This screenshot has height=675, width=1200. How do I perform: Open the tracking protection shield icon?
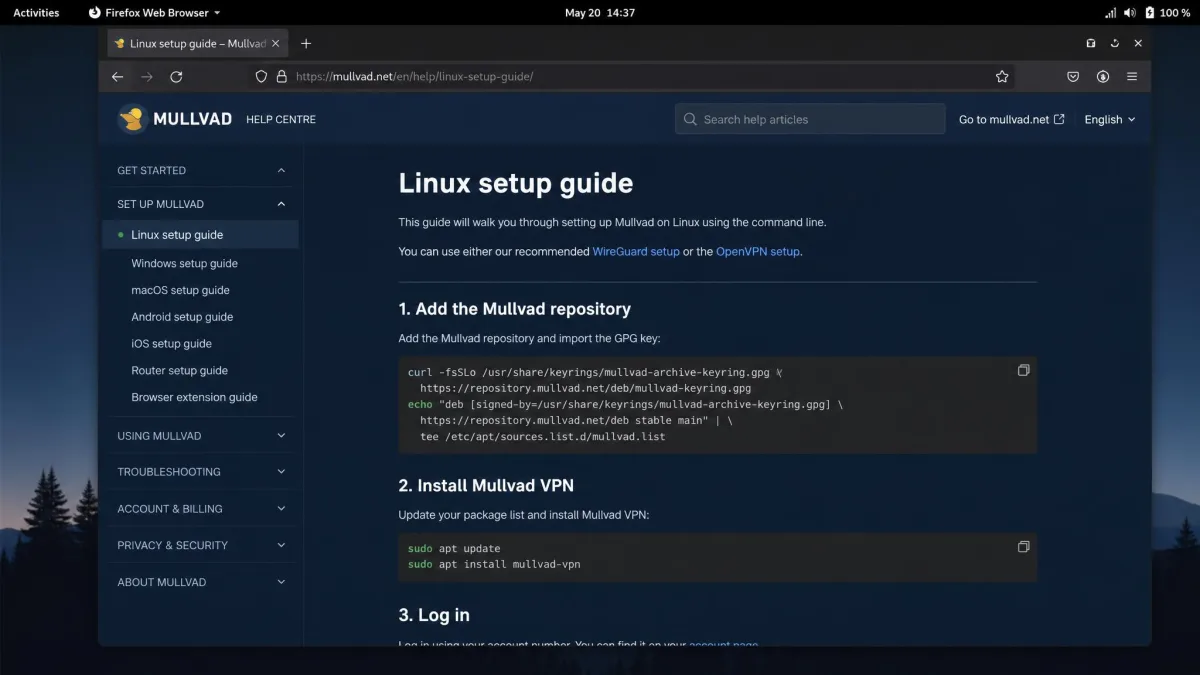(261, 76)
